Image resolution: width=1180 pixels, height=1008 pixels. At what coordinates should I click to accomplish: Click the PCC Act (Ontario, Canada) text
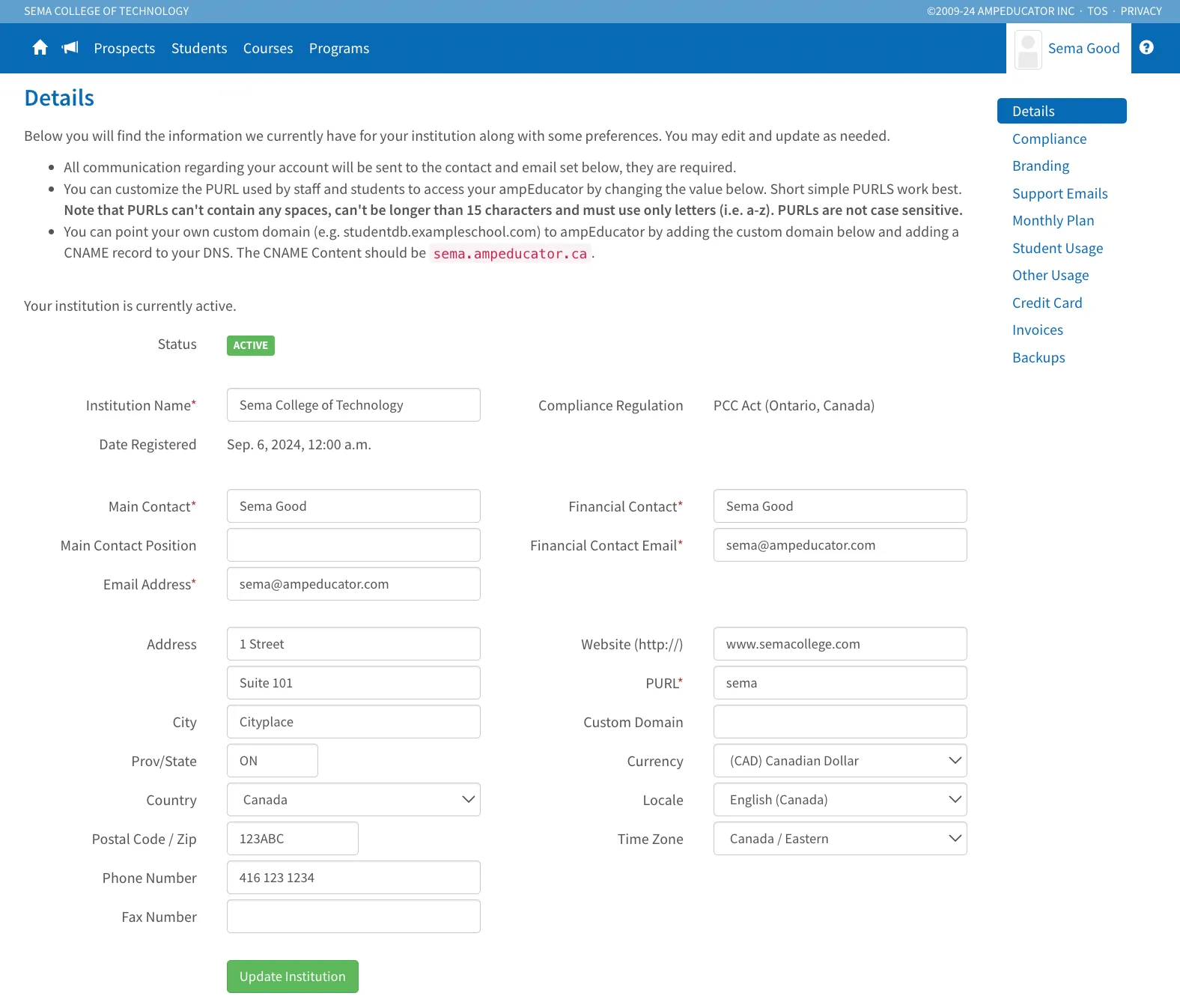coord(794,405)
